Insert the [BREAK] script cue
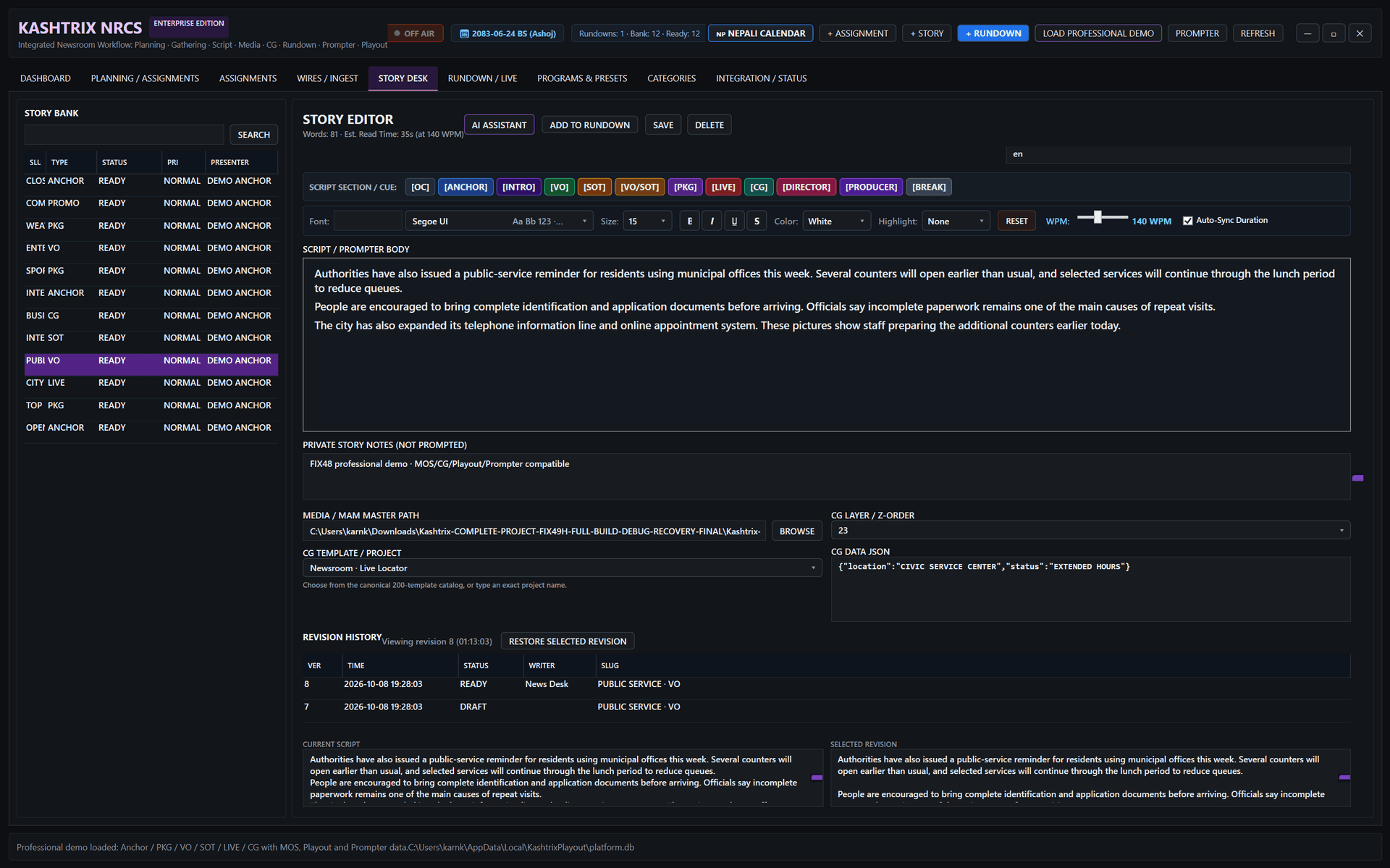This screenshot has height=868, width=1390. (x=929, y=187)
